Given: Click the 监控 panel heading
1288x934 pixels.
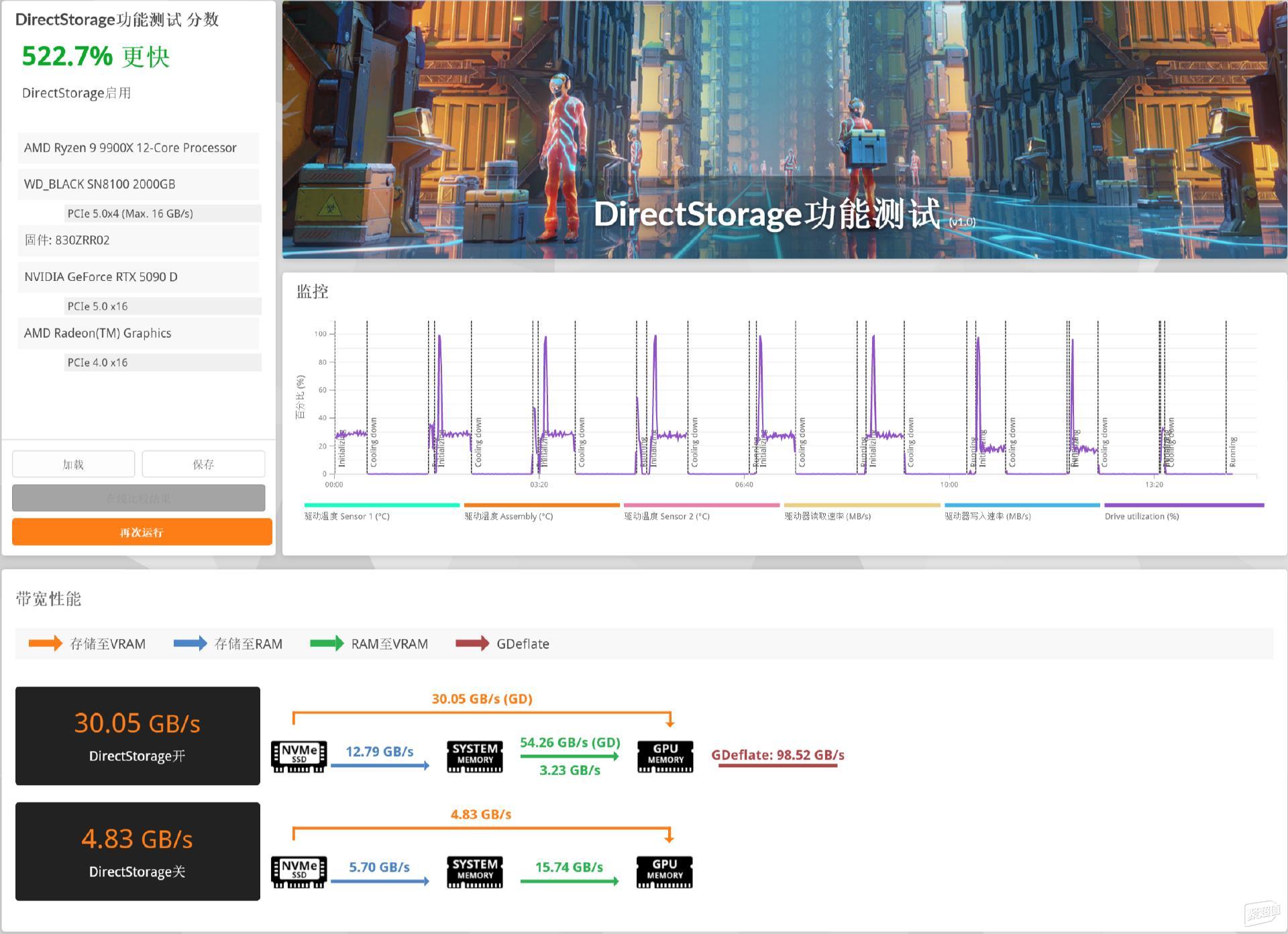Looking at the screenshot, I should 313,292.
